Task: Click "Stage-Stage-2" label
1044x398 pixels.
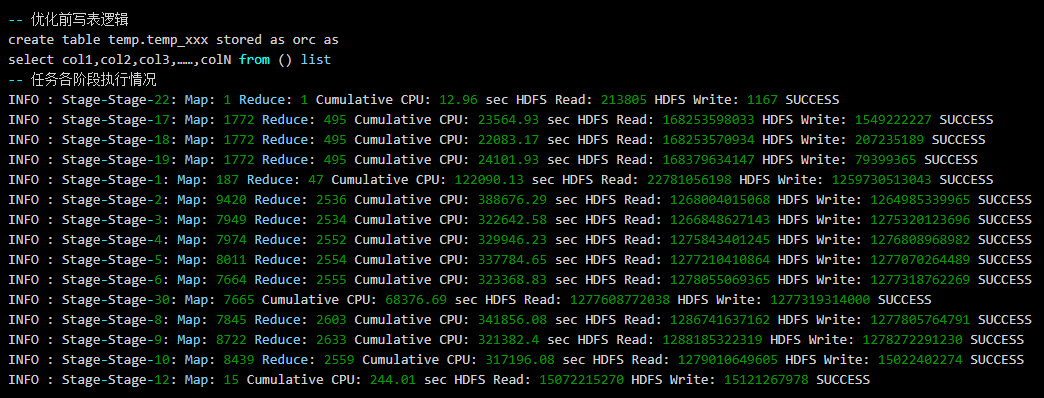Action: point(113,200)
